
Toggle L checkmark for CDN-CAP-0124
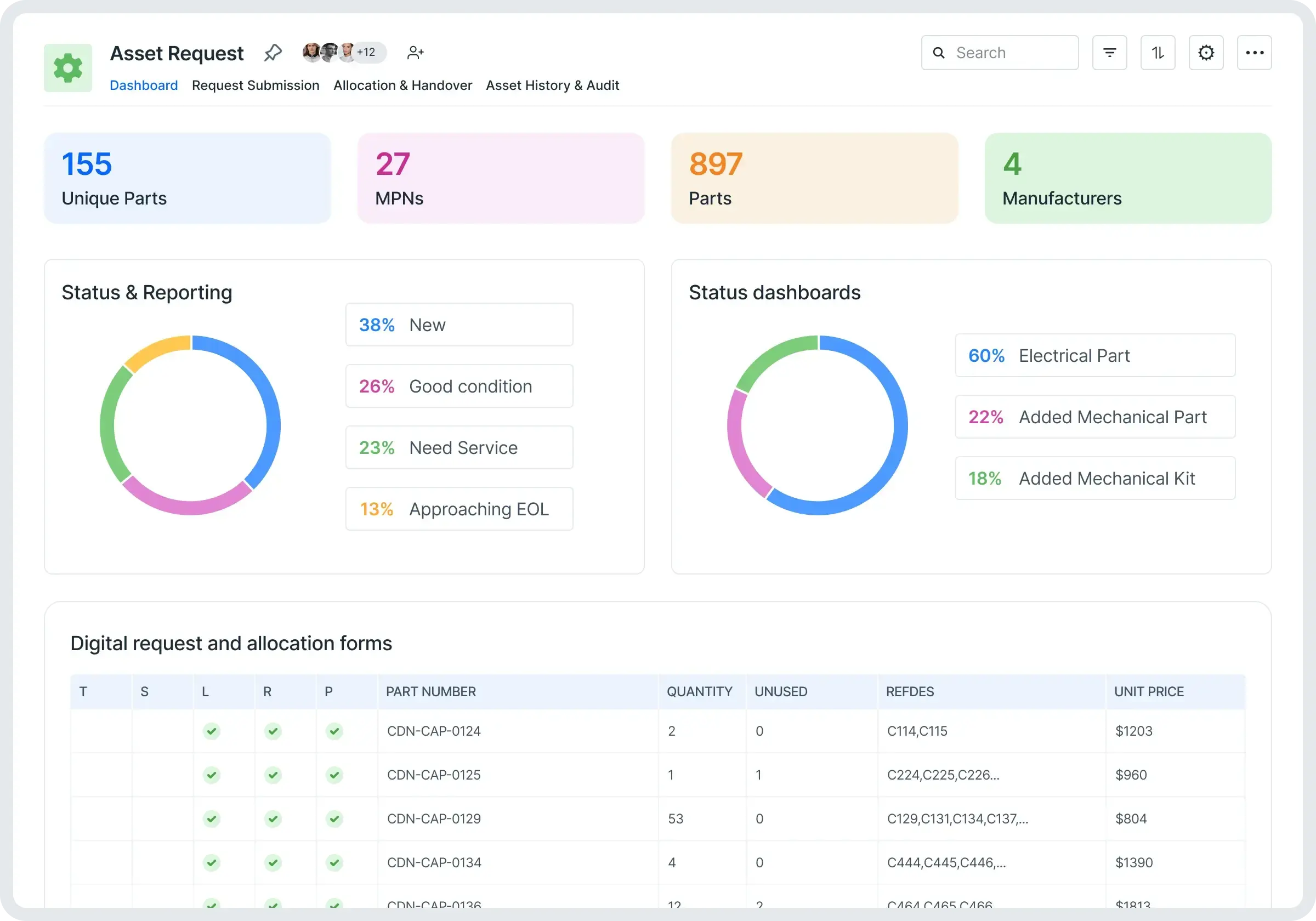tap(212, 731)
